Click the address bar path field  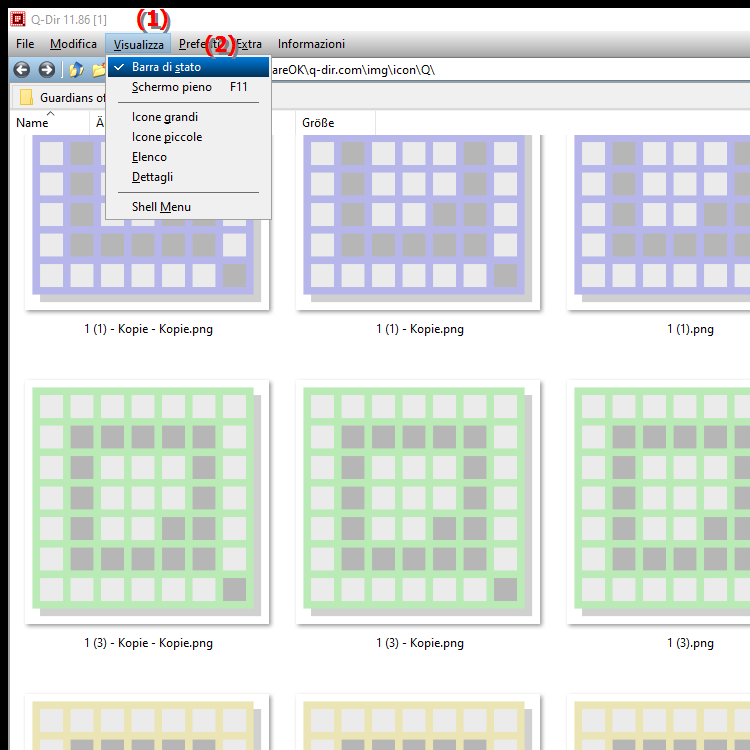(500, 70)
